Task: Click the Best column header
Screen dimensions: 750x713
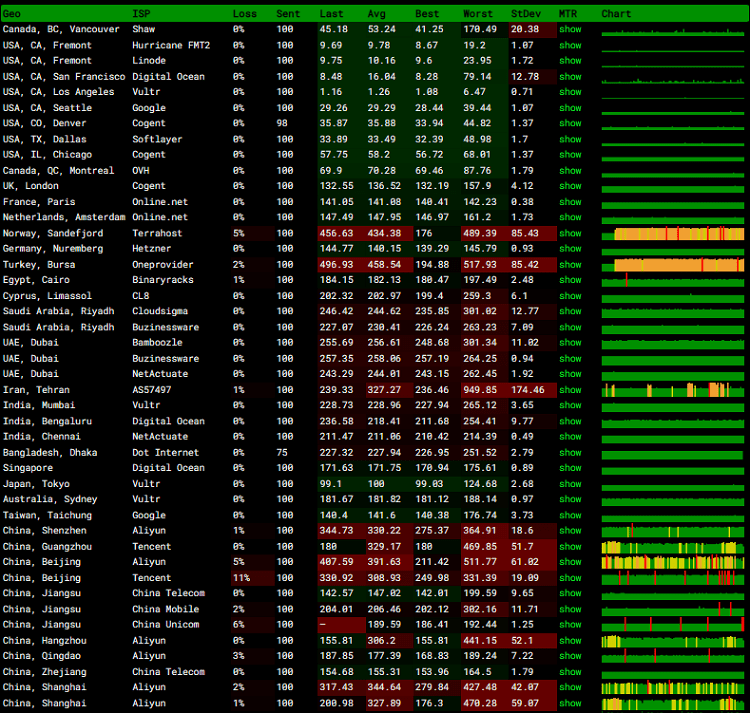Action: click(427, 13)
